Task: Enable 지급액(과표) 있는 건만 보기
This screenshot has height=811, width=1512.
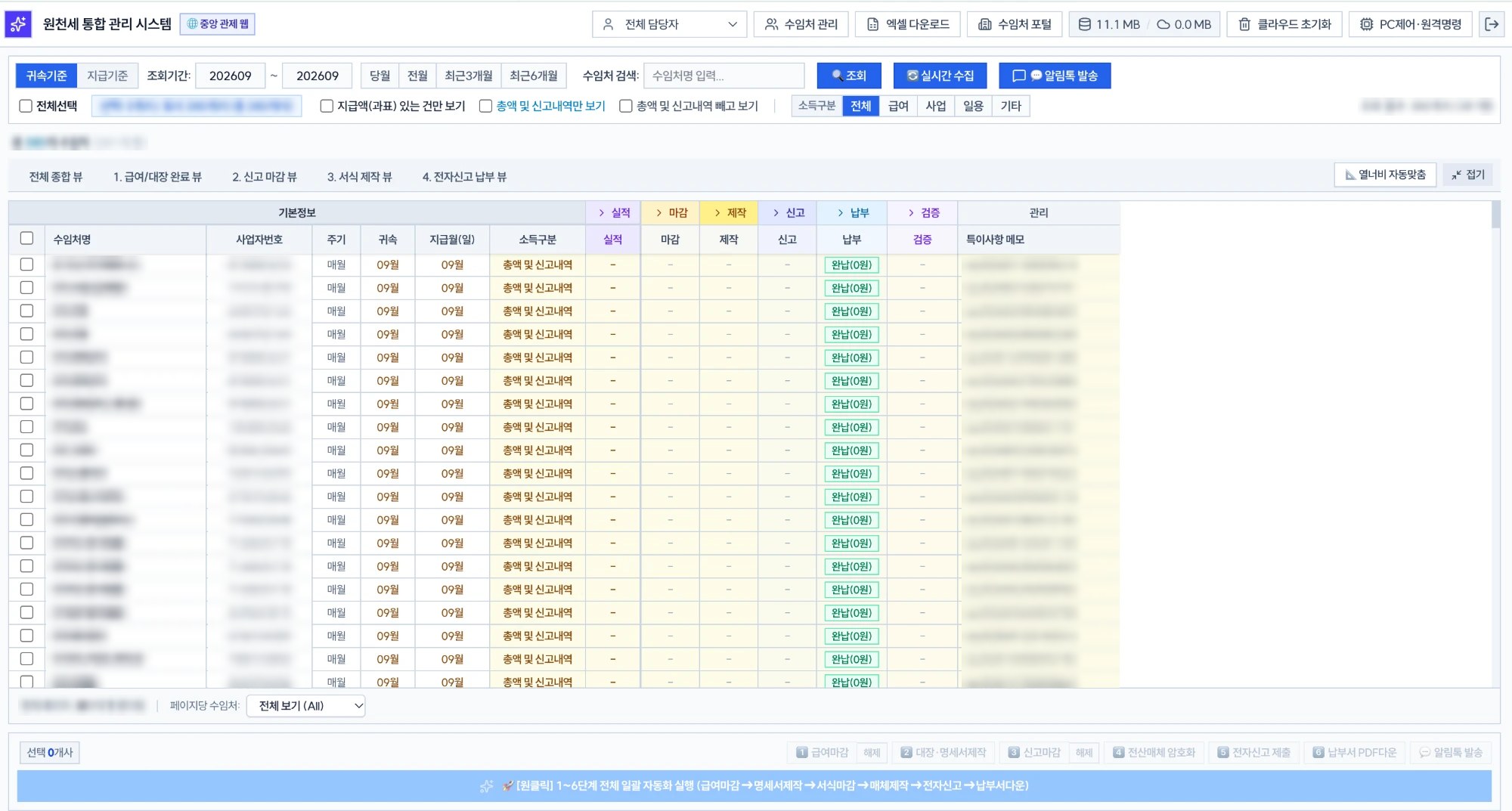Action: 327,106
